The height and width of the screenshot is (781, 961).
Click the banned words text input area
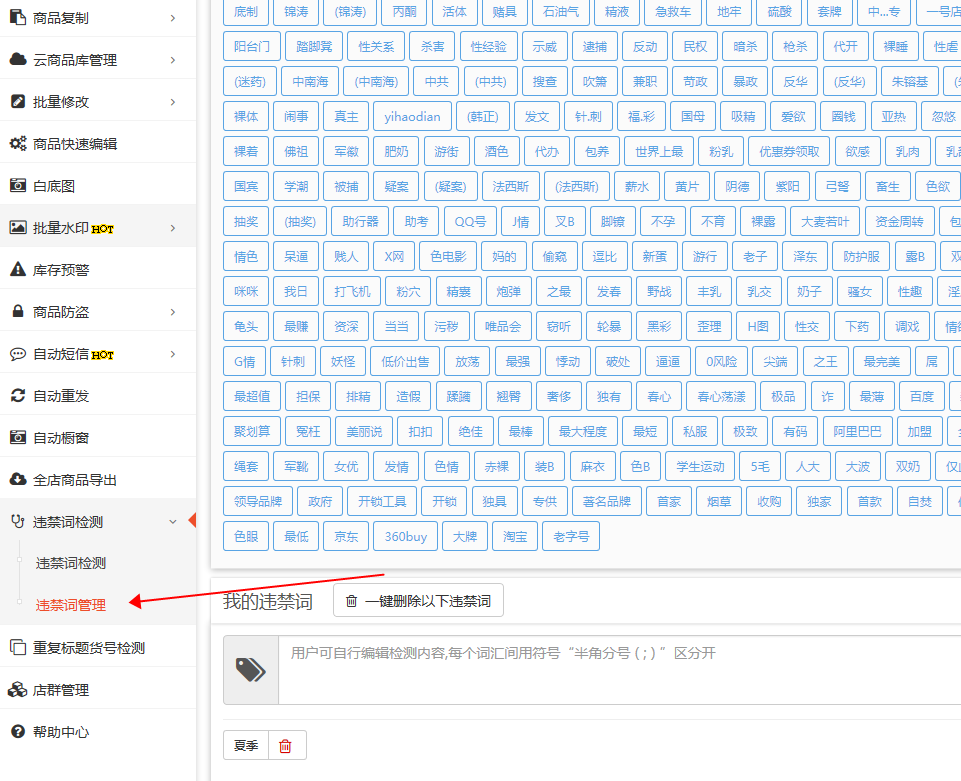620,670
